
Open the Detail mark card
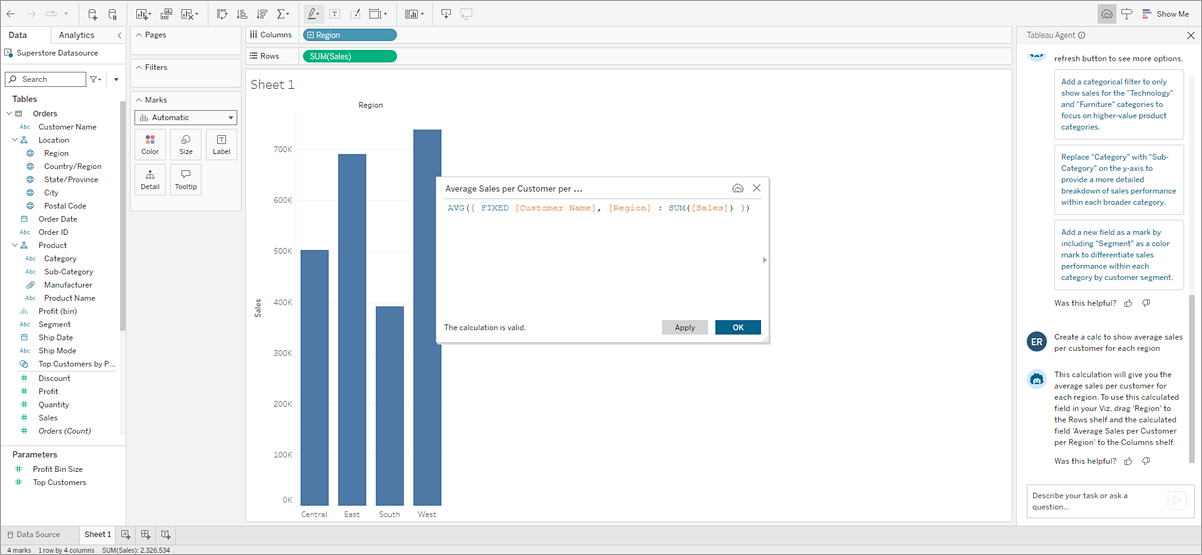click(x=150, y=179)
